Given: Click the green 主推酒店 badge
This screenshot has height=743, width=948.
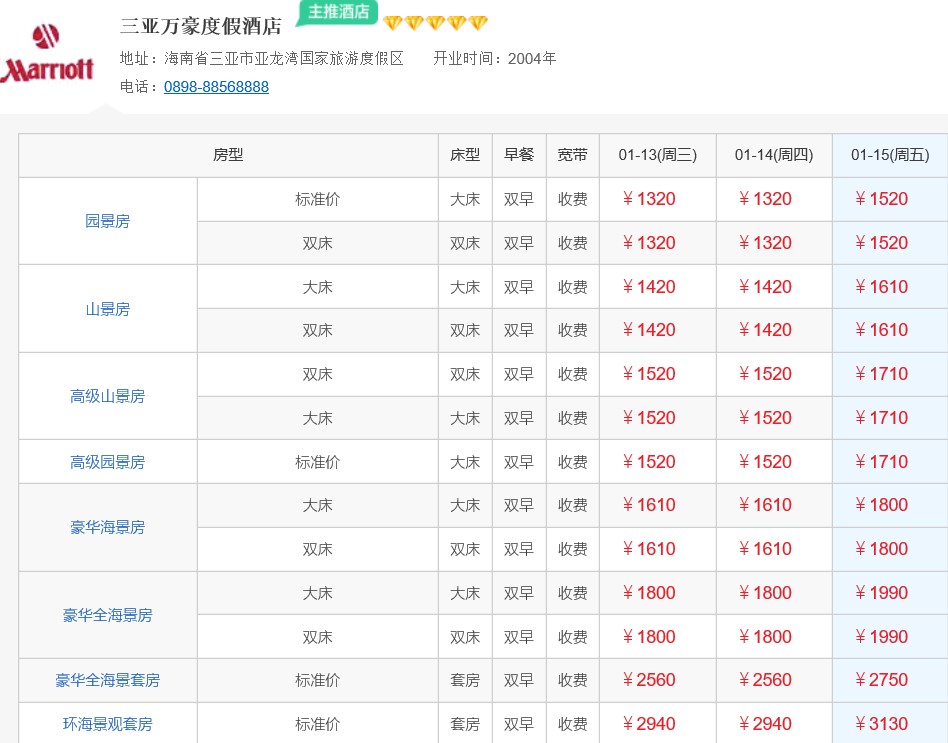Looking at the screenshot, I should [338, 12].
